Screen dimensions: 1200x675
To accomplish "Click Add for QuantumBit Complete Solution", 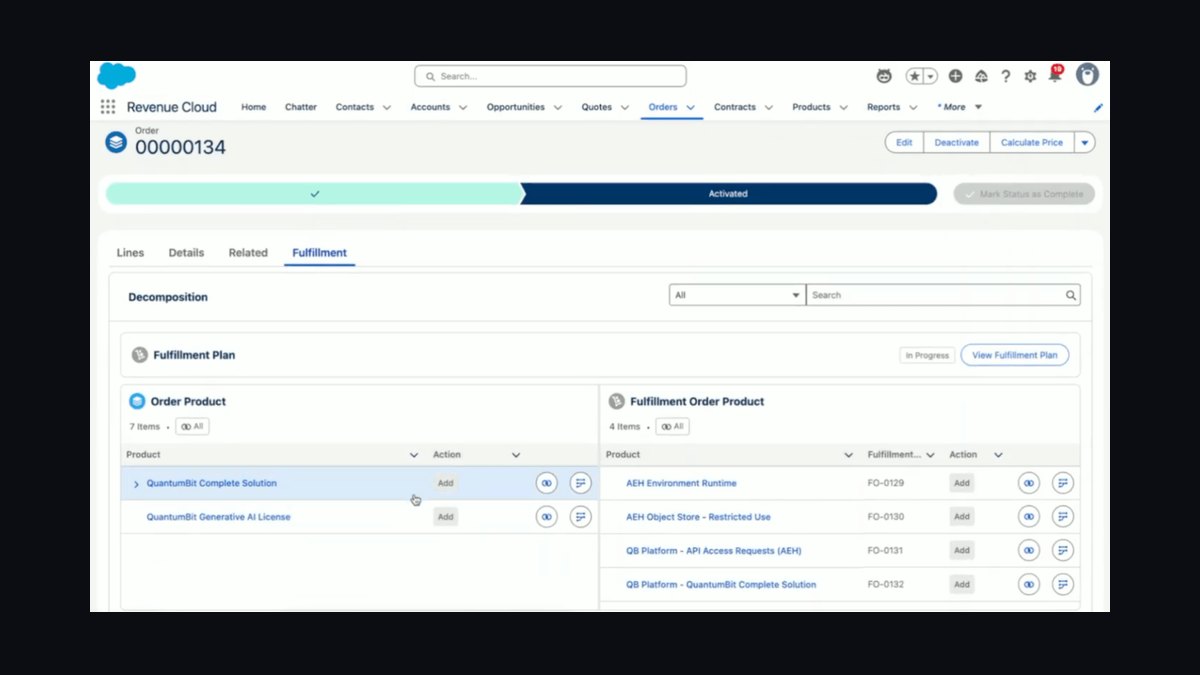I will (446, 483).
